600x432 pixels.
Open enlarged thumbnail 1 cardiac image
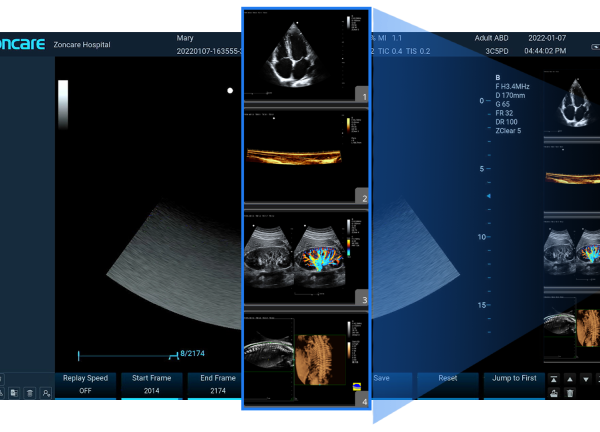pos(306,54)
